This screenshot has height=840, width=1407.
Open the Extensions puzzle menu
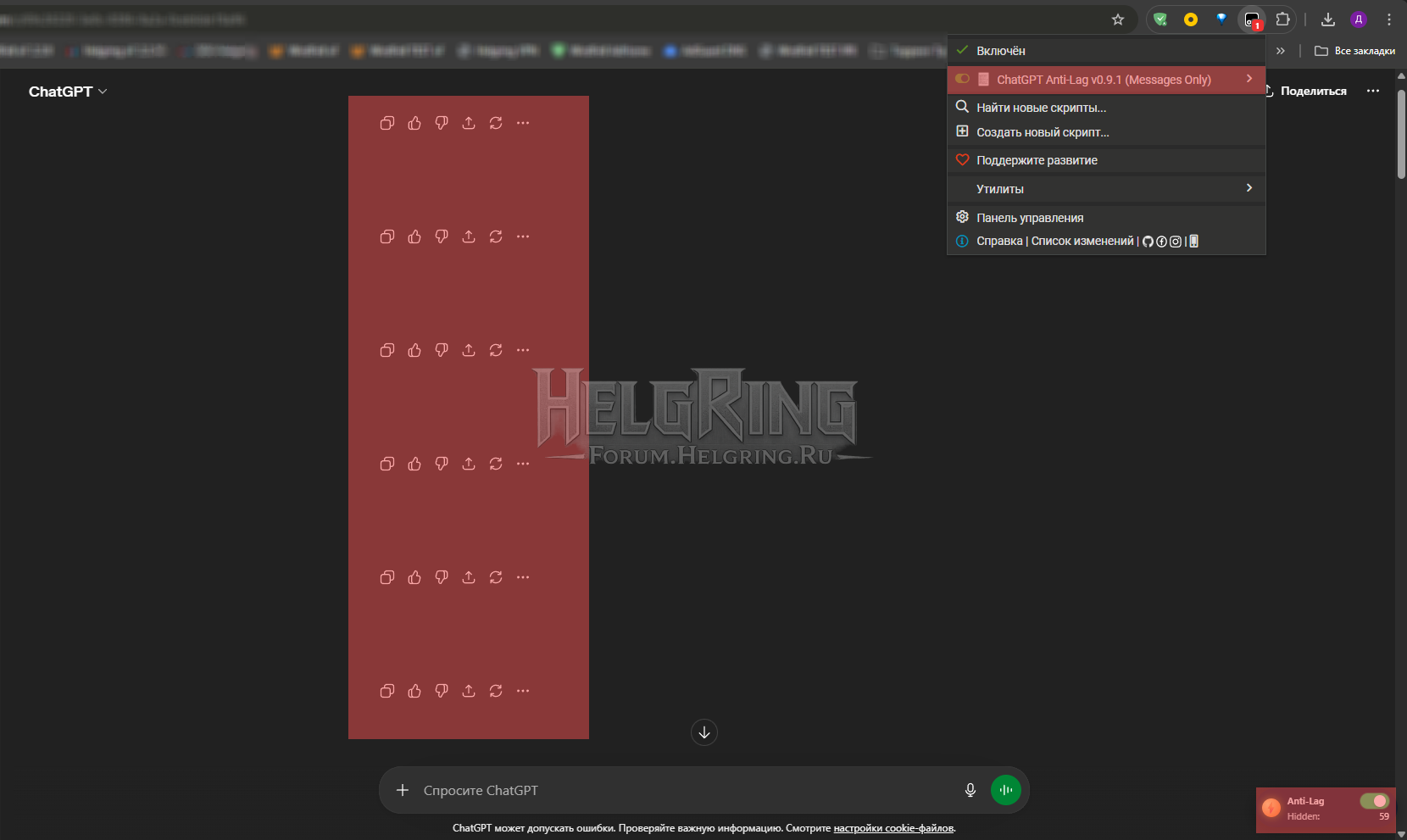click(1283, 19)
